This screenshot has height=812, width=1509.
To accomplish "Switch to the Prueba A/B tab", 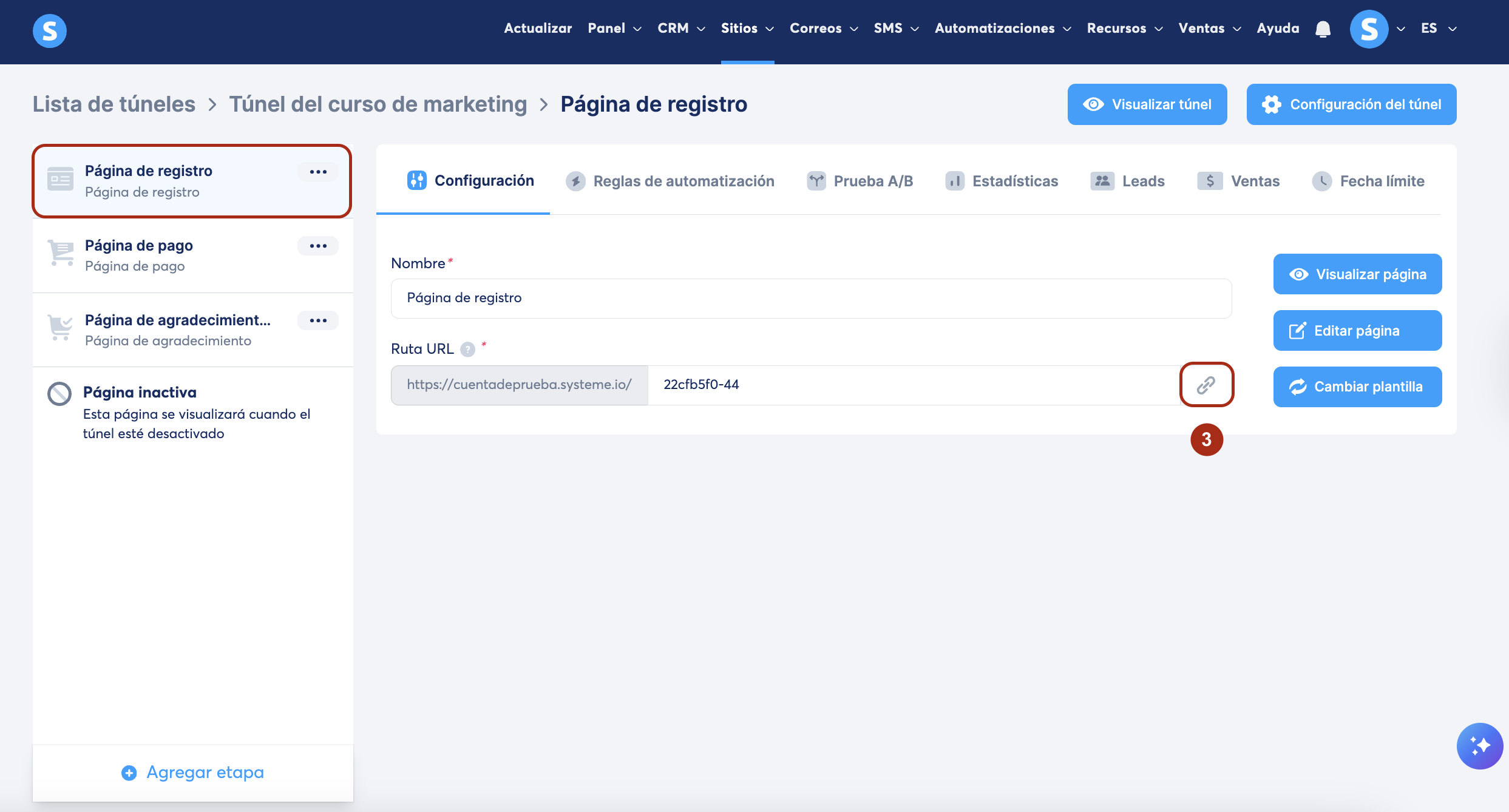I will point(860,181).
